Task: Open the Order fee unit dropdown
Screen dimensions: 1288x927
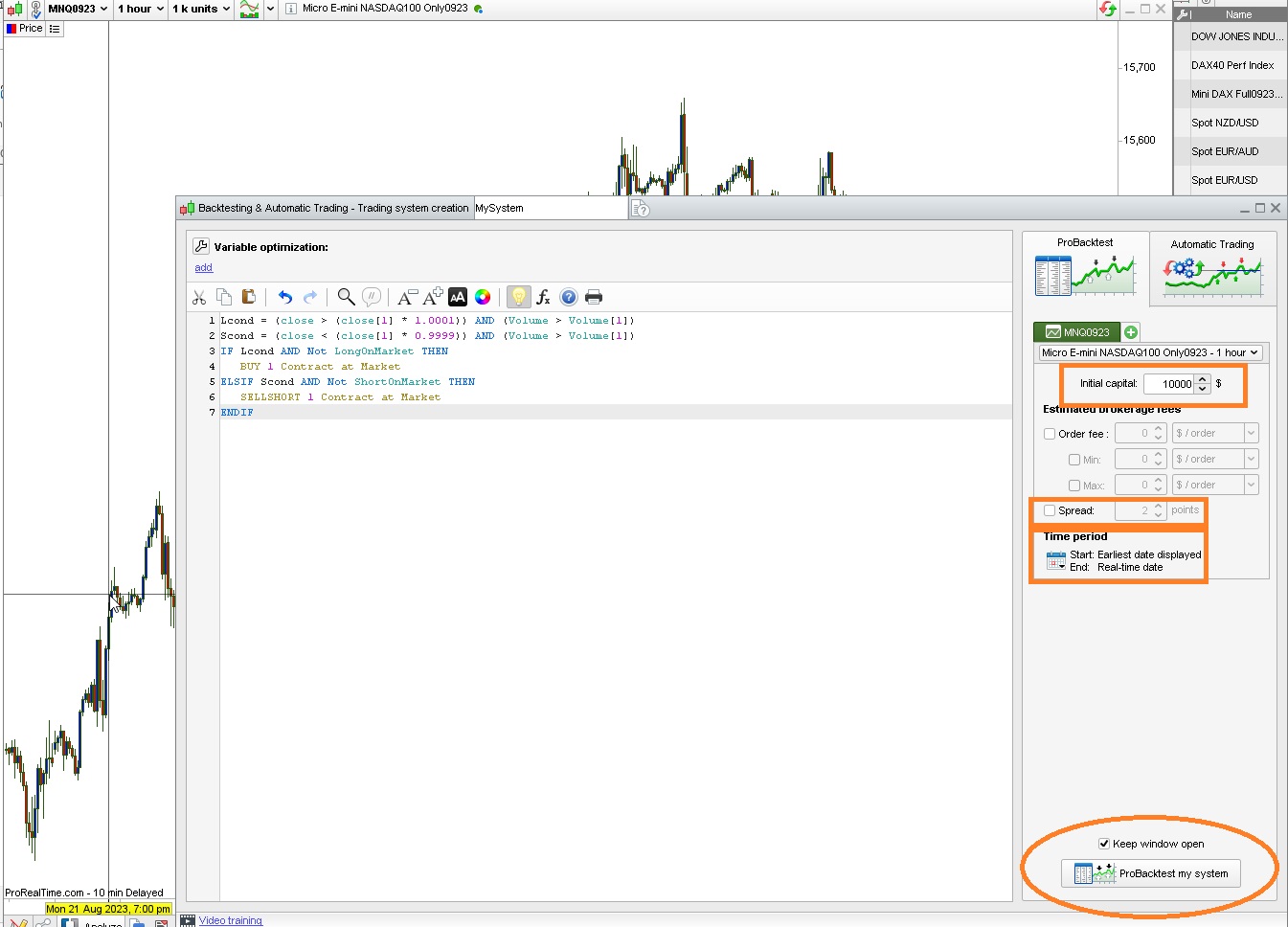Action: pos(1215,434)
